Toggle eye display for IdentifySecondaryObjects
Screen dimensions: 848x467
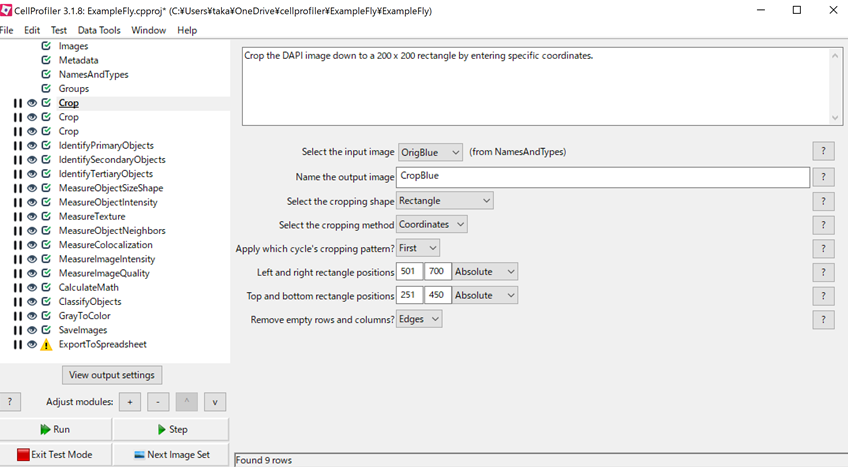(32, 160)
